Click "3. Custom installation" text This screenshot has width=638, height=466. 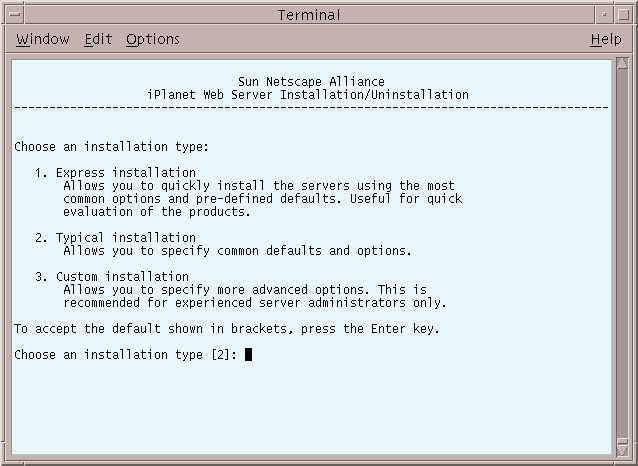click(x=112, y=277)
